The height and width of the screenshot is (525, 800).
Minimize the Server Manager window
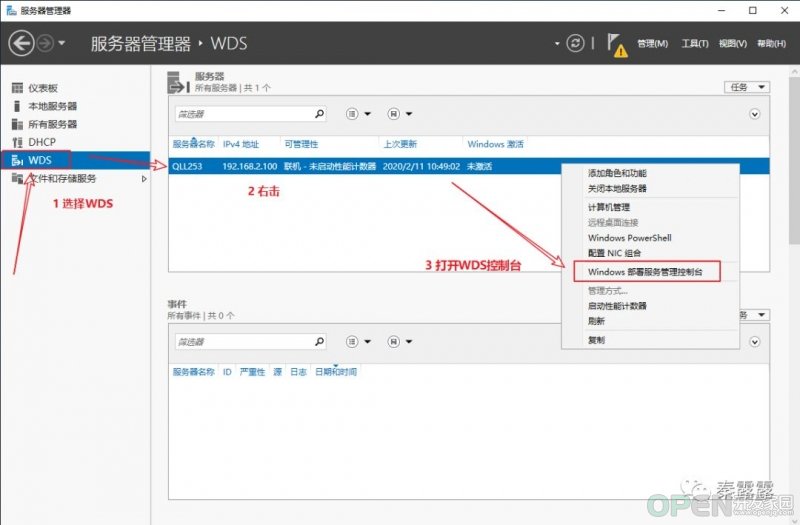tap(721, 10)
